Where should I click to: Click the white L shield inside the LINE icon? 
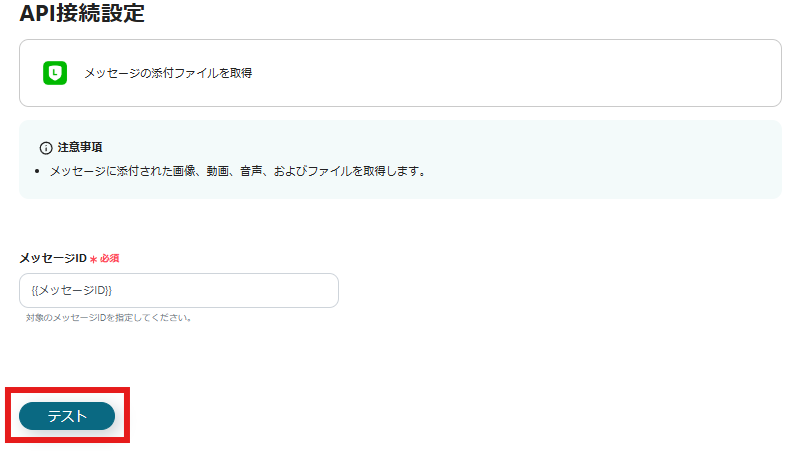pos(55,73)
